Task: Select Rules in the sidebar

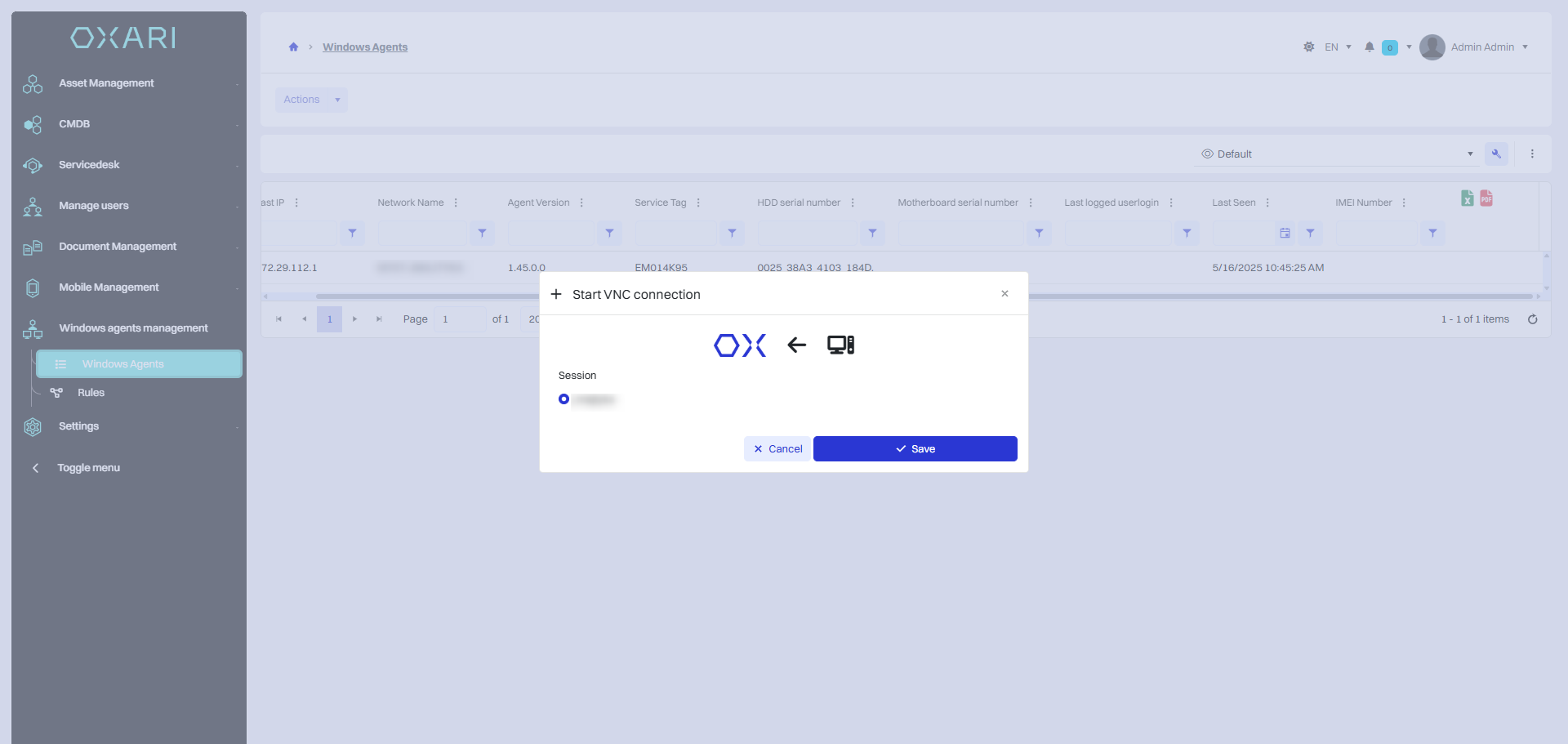Action: pyautogui.click(x=91, y=393)
